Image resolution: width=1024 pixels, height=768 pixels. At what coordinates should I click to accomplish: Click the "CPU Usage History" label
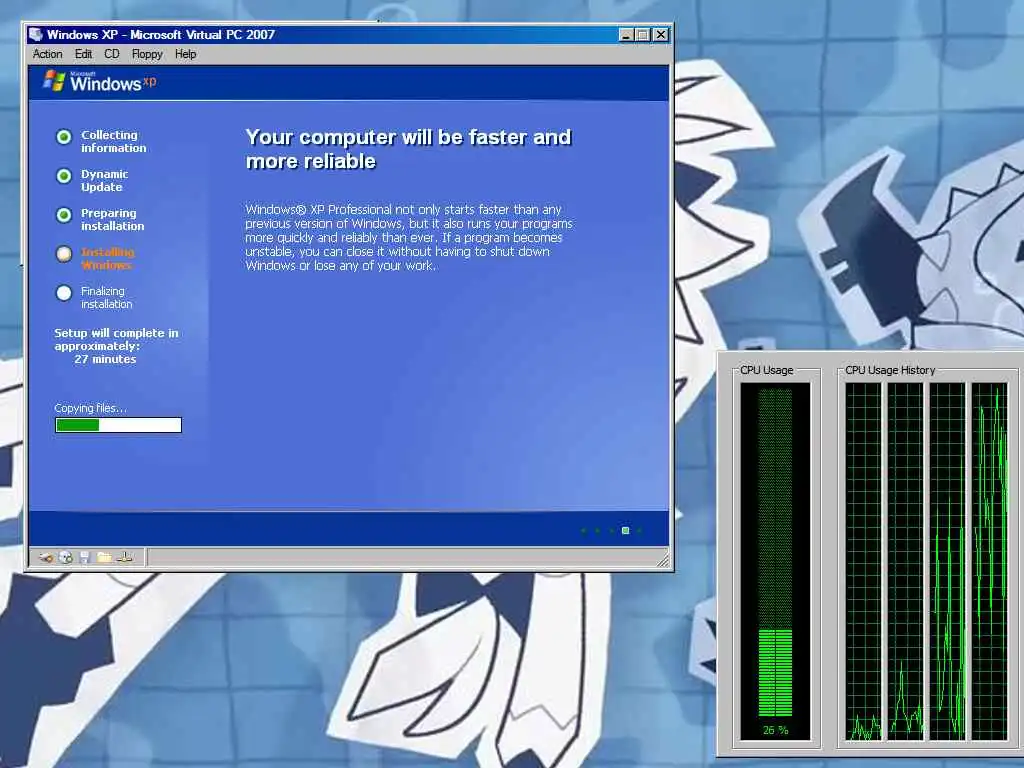[890, 370]
